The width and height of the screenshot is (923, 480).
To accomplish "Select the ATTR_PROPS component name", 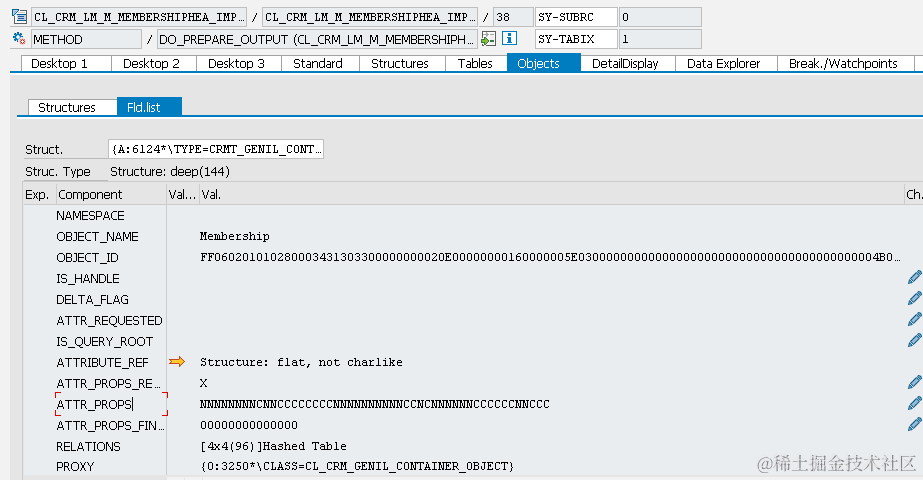I will coord(94,404).
